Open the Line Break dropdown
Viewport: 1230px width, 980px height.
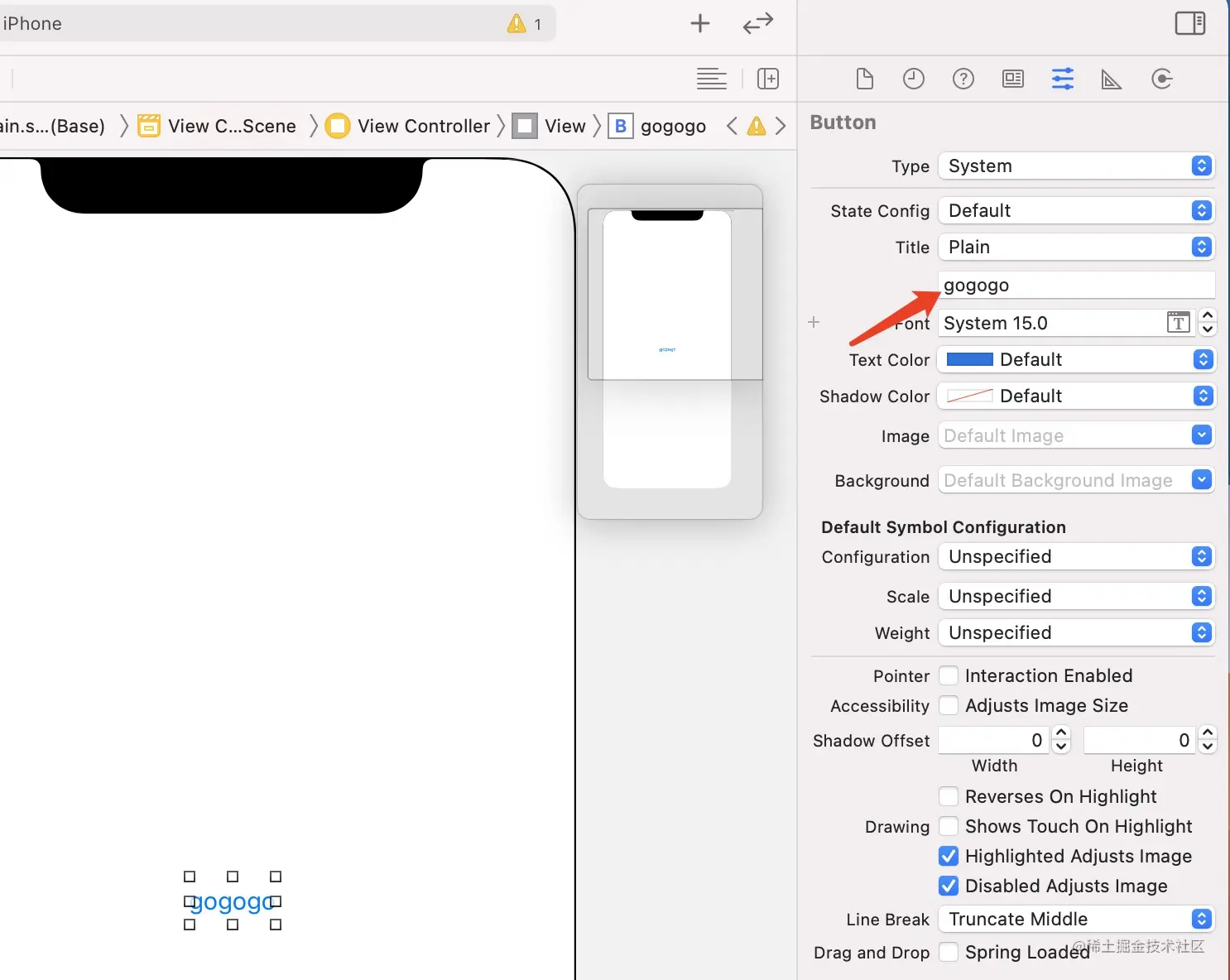pyautogui.click(x=1076, y=919)
